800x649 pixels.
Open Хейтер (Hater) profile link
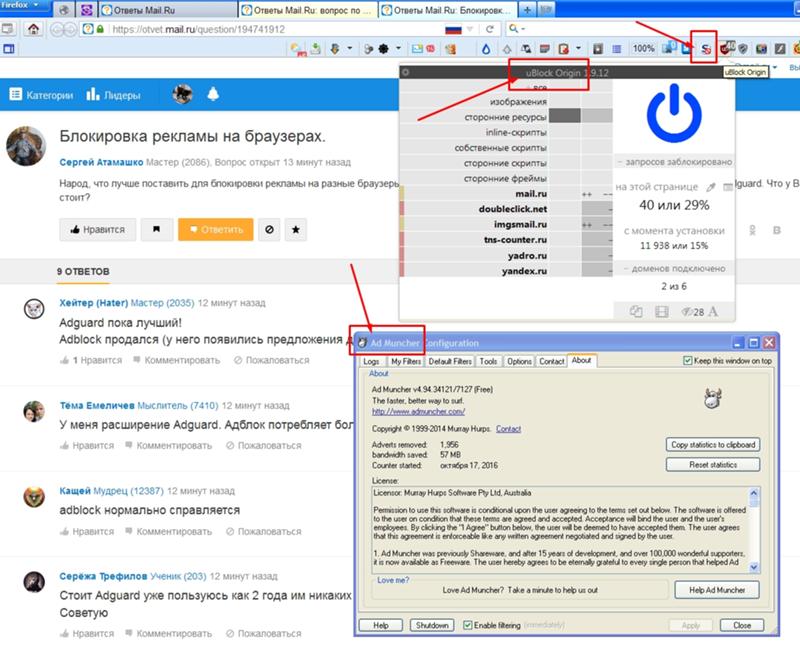click(x=93, y=303)
